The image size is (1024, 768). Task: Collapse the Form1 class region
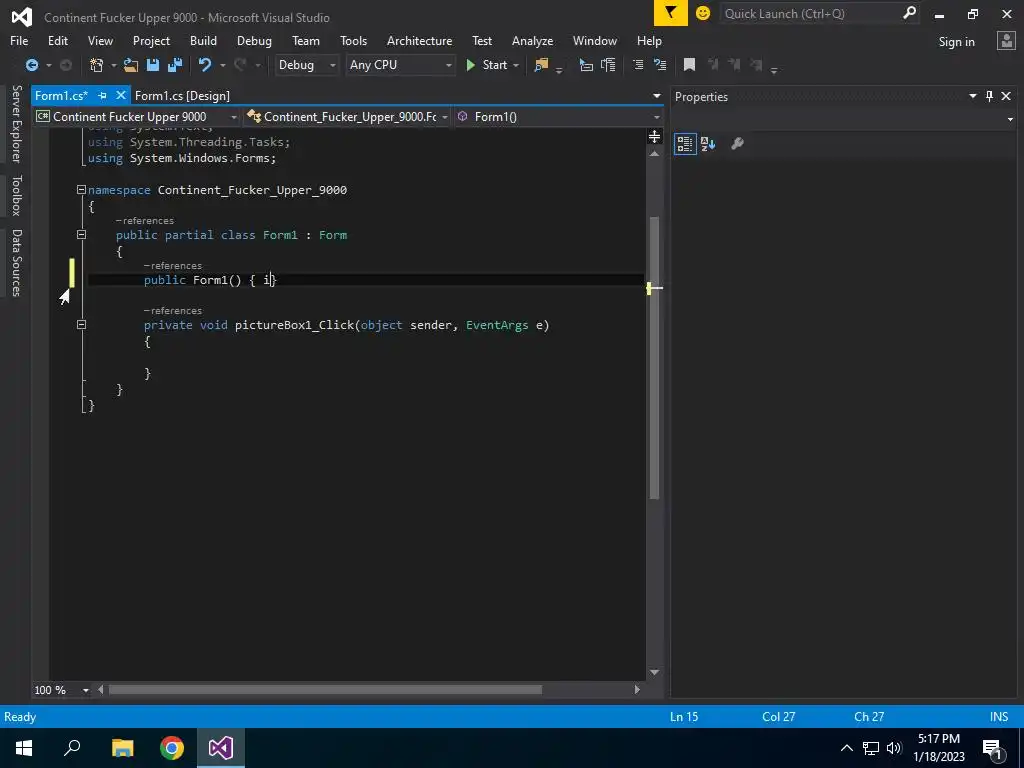pos(81,235)
